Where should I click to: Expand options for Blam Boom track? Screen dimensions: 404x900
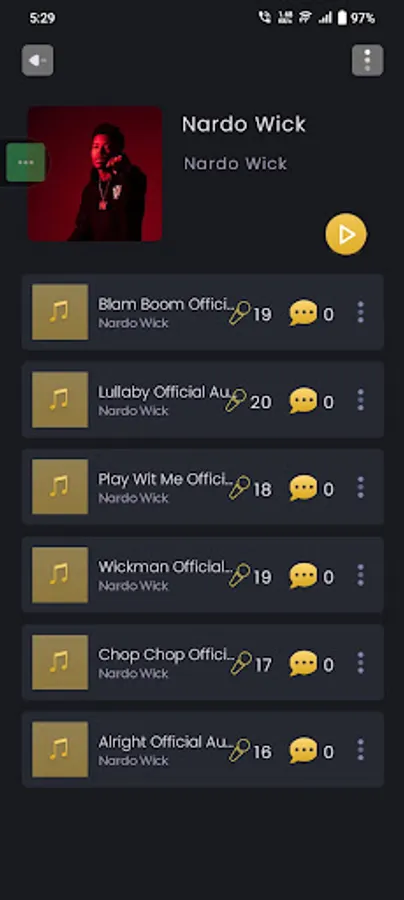pos(360,312)
